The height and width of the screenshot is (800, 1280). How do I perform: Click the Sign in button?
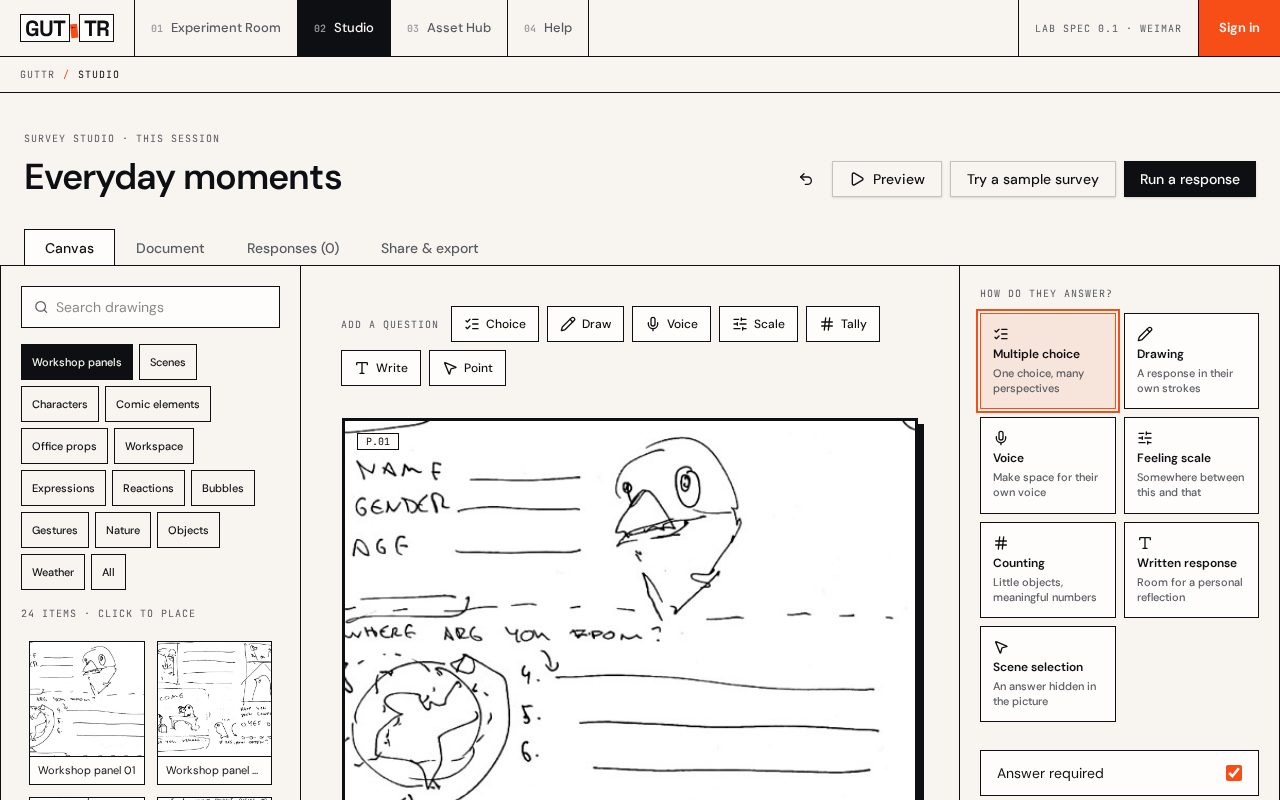1239,28
